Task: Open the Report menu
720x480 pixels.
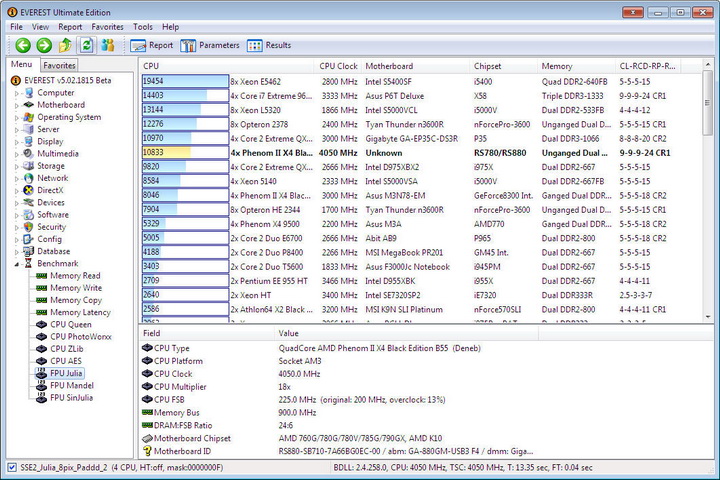Action: tap(70, 27)
